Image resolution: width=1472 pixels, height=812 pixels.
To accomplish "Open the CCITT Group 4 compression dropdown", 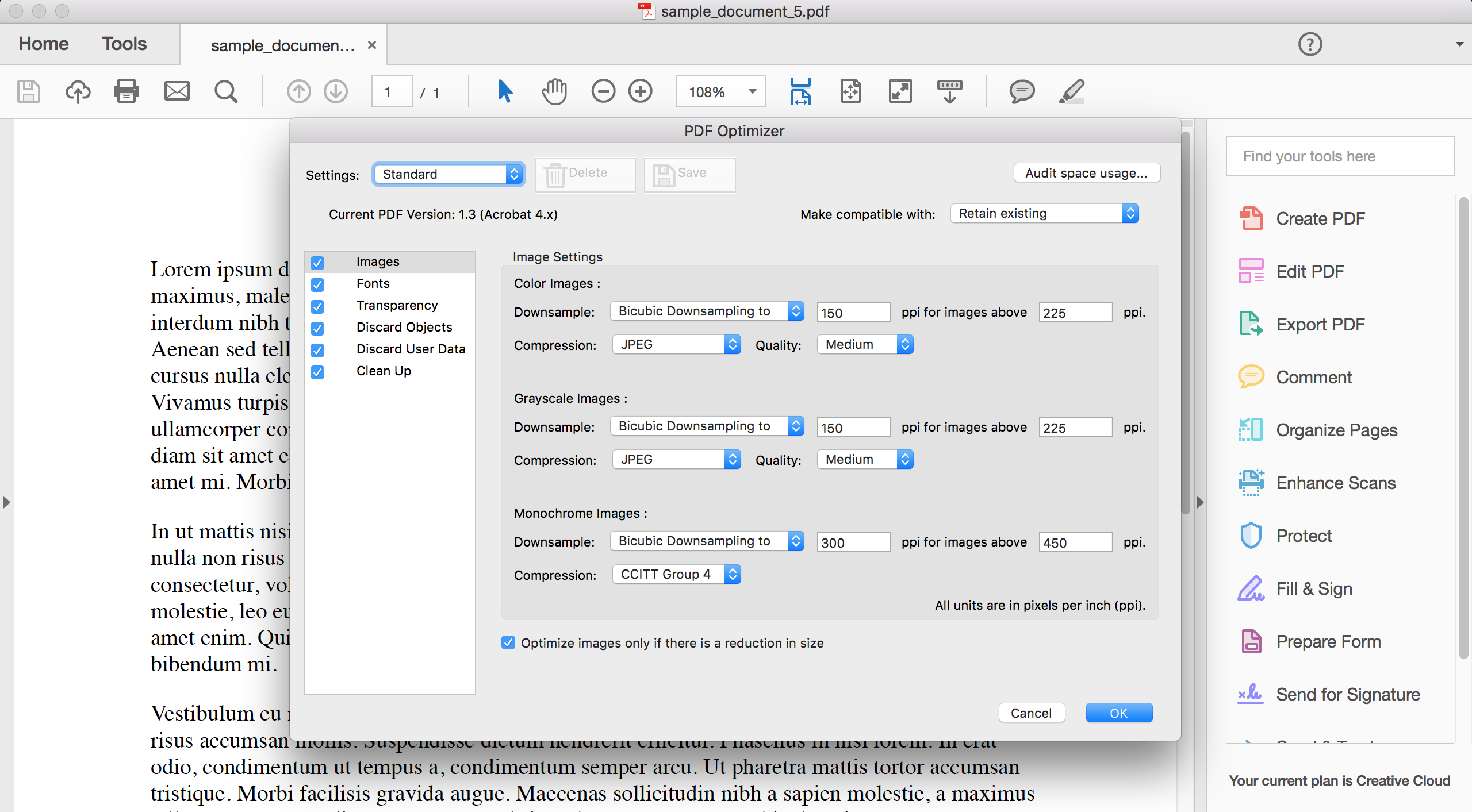I will tap(676, 574).
